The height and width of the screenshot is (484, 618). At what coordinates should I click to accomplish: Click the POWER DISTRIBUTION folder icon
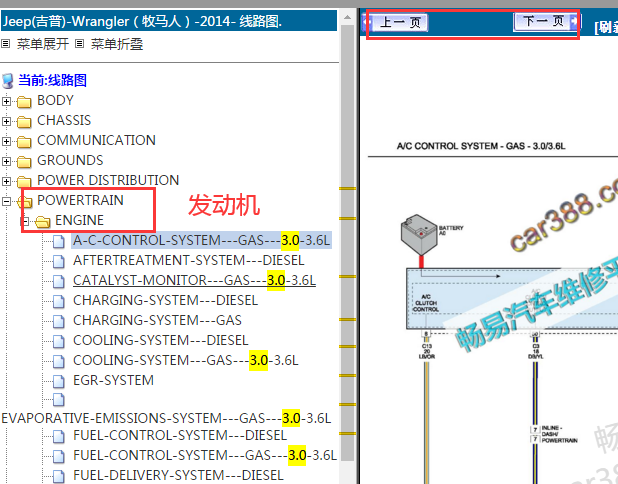24,181
